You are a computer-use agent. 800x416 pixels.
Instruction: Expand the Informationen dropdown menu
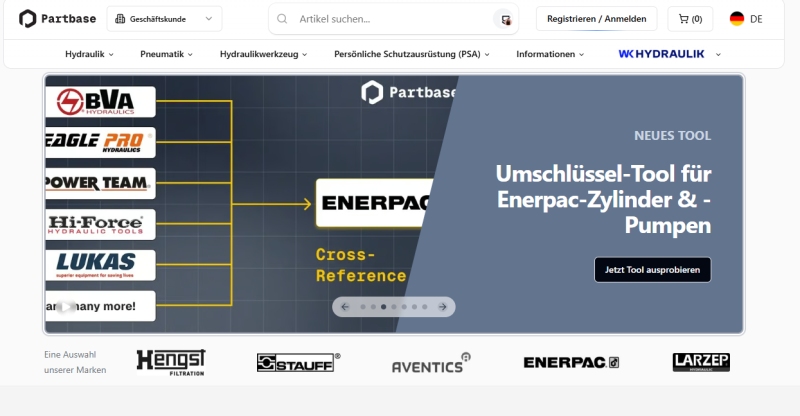550,54
